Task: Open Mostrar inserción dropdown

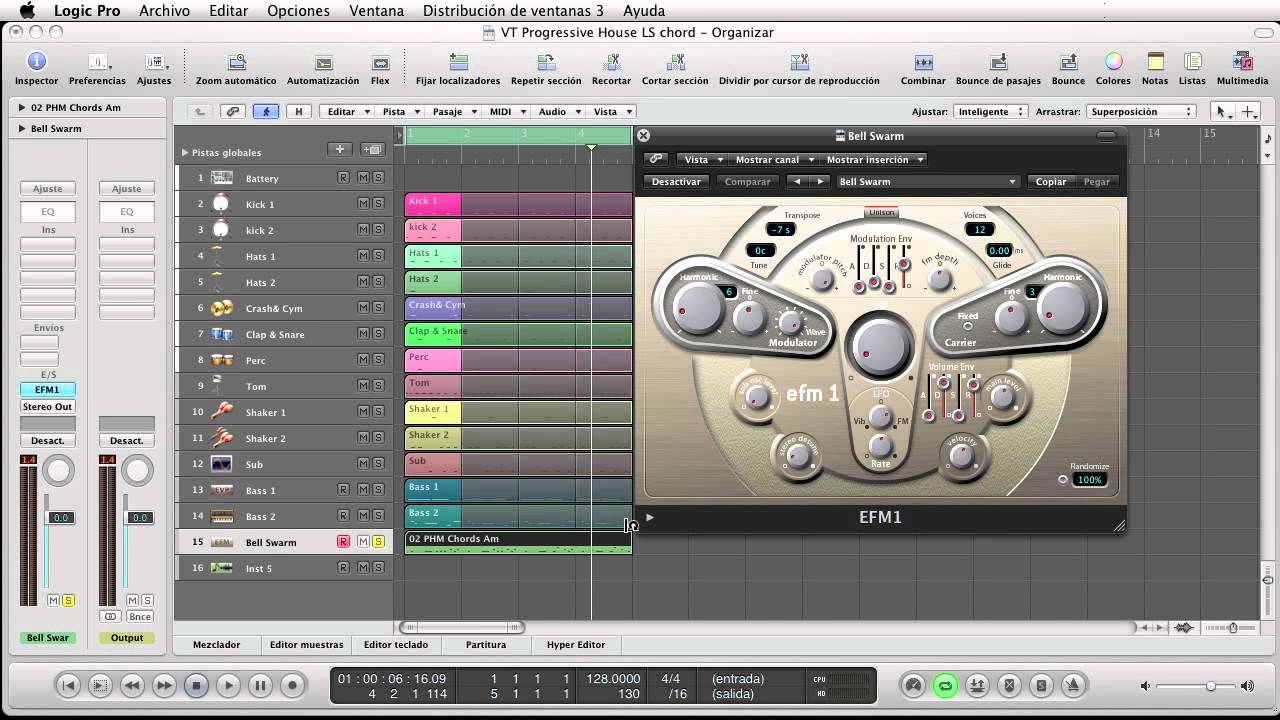Action: 874,159
